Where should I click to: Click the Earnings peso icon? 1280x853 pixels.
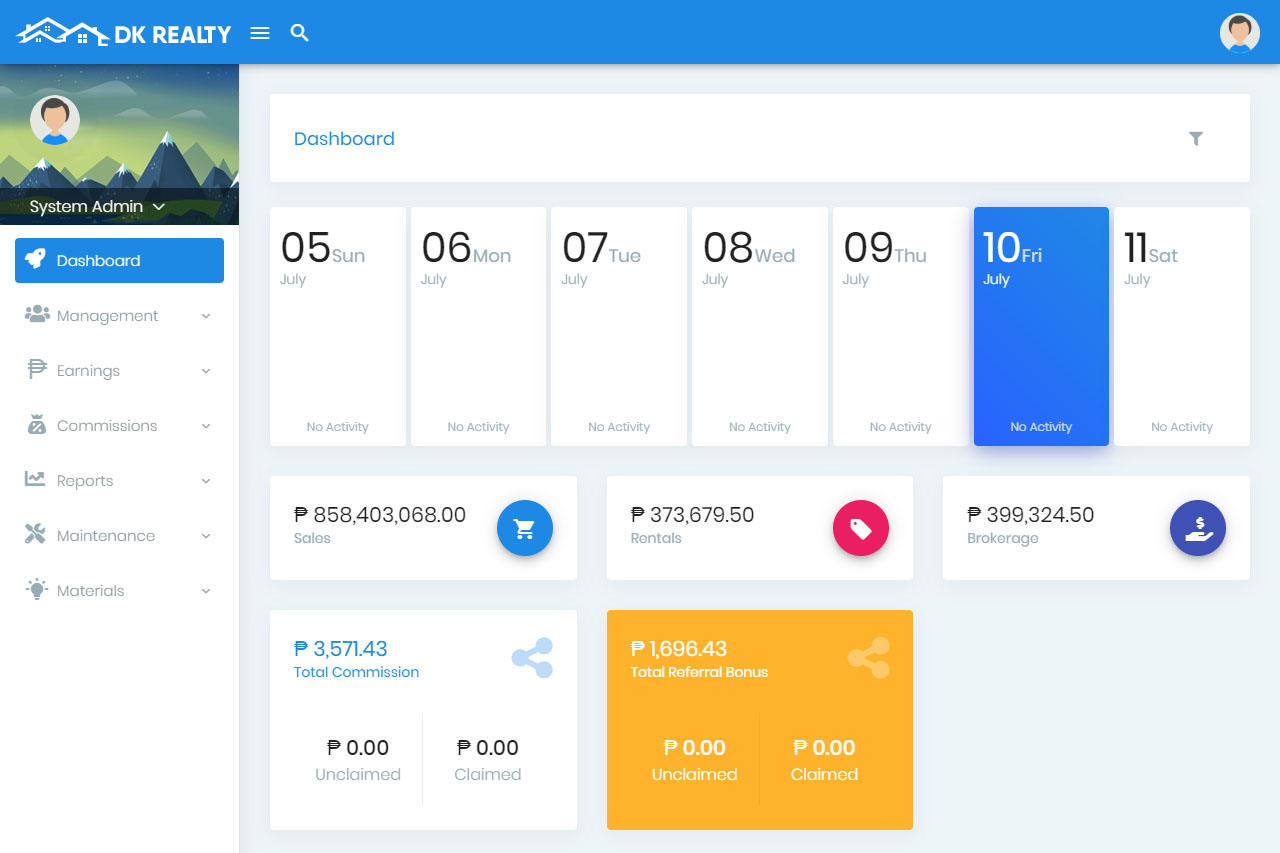tap(37, 369)
